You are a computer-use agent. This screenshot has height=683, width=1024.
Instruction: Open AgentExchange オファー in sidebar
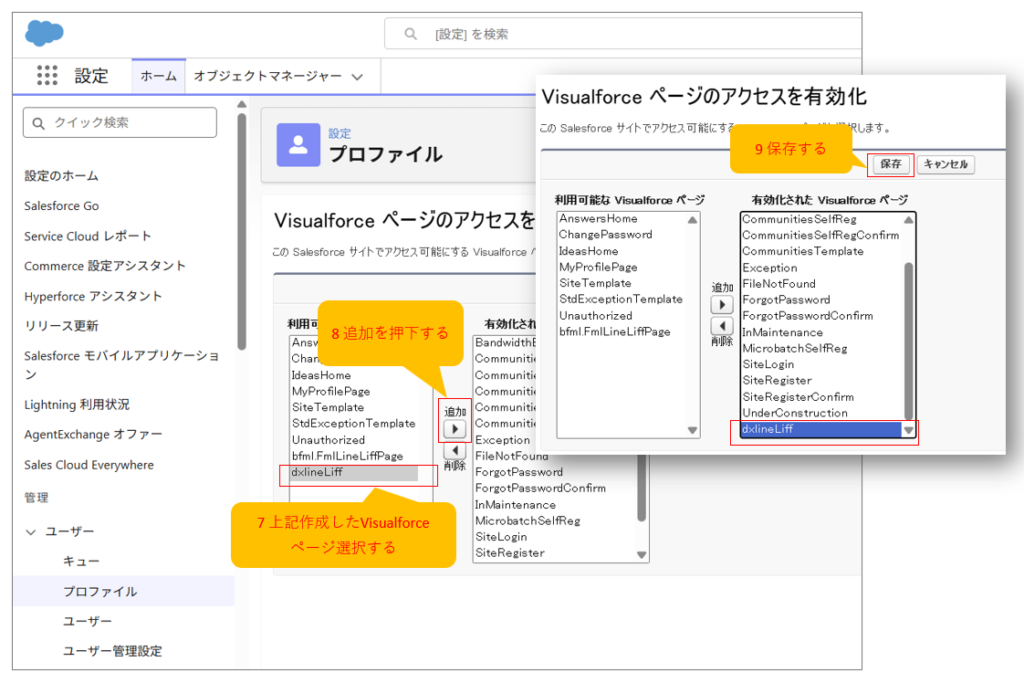pyautogui.click(x=93, y=434)
